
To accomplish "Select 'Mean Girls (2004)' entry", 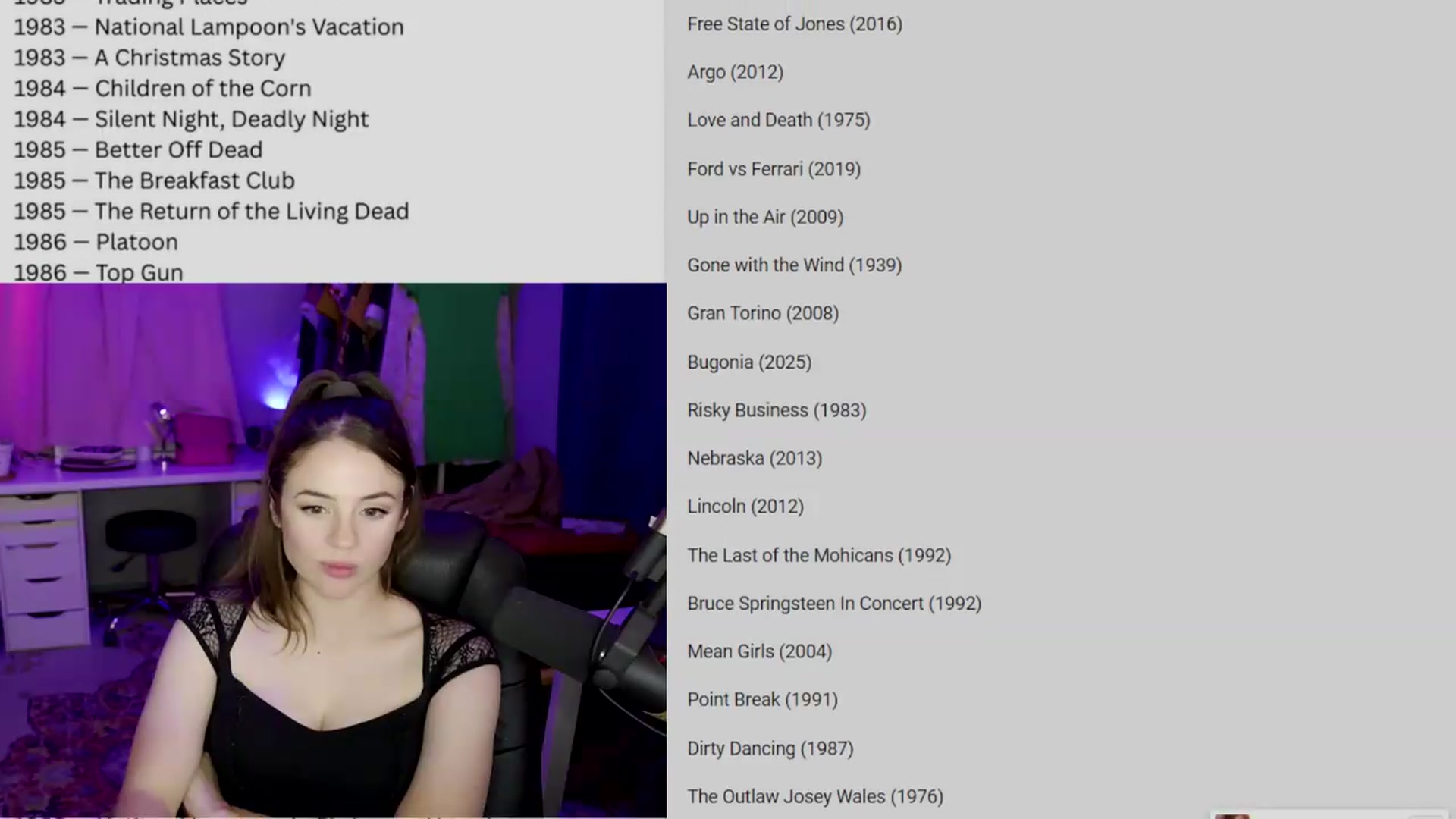I will click(759, 652).
